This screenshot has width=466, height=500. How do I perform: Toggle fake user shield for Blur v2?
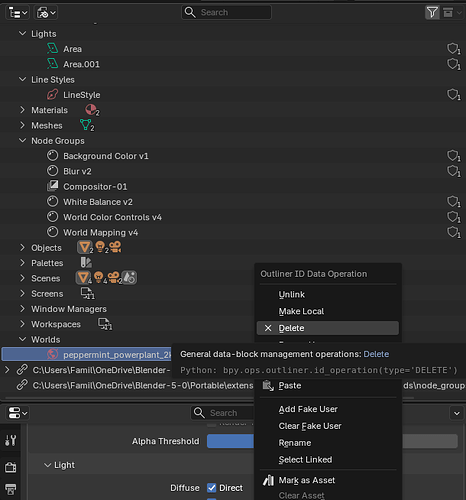pos(454,171)
